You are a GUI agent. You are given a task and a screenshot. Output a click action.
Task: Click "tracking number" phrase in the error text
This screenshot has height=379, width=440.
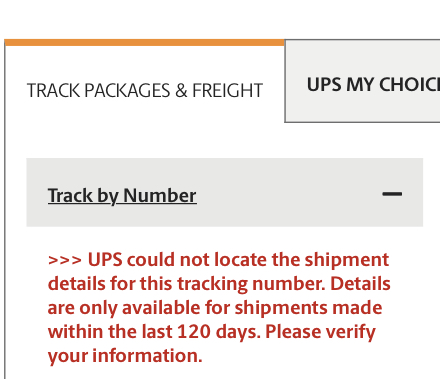251,284
